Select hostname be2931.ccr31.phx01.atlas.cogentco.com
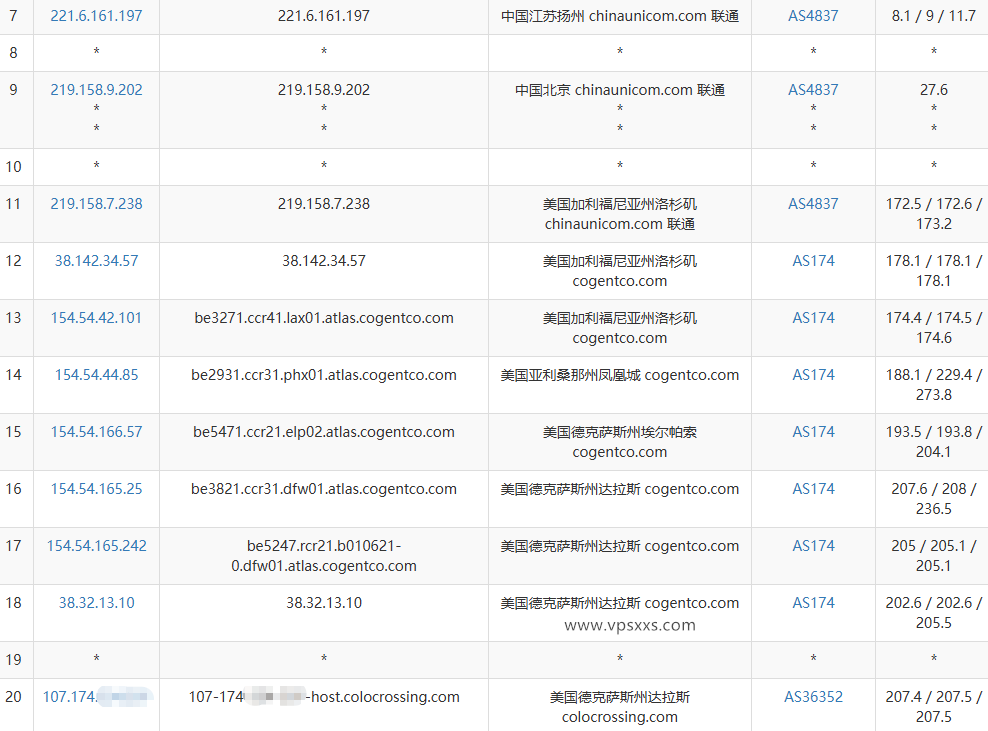 324,375
